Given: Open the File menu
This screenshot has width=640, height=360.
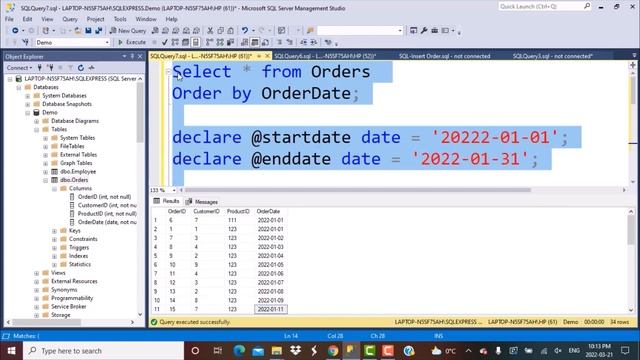Looking at the screenshot, I should [9, 19].
